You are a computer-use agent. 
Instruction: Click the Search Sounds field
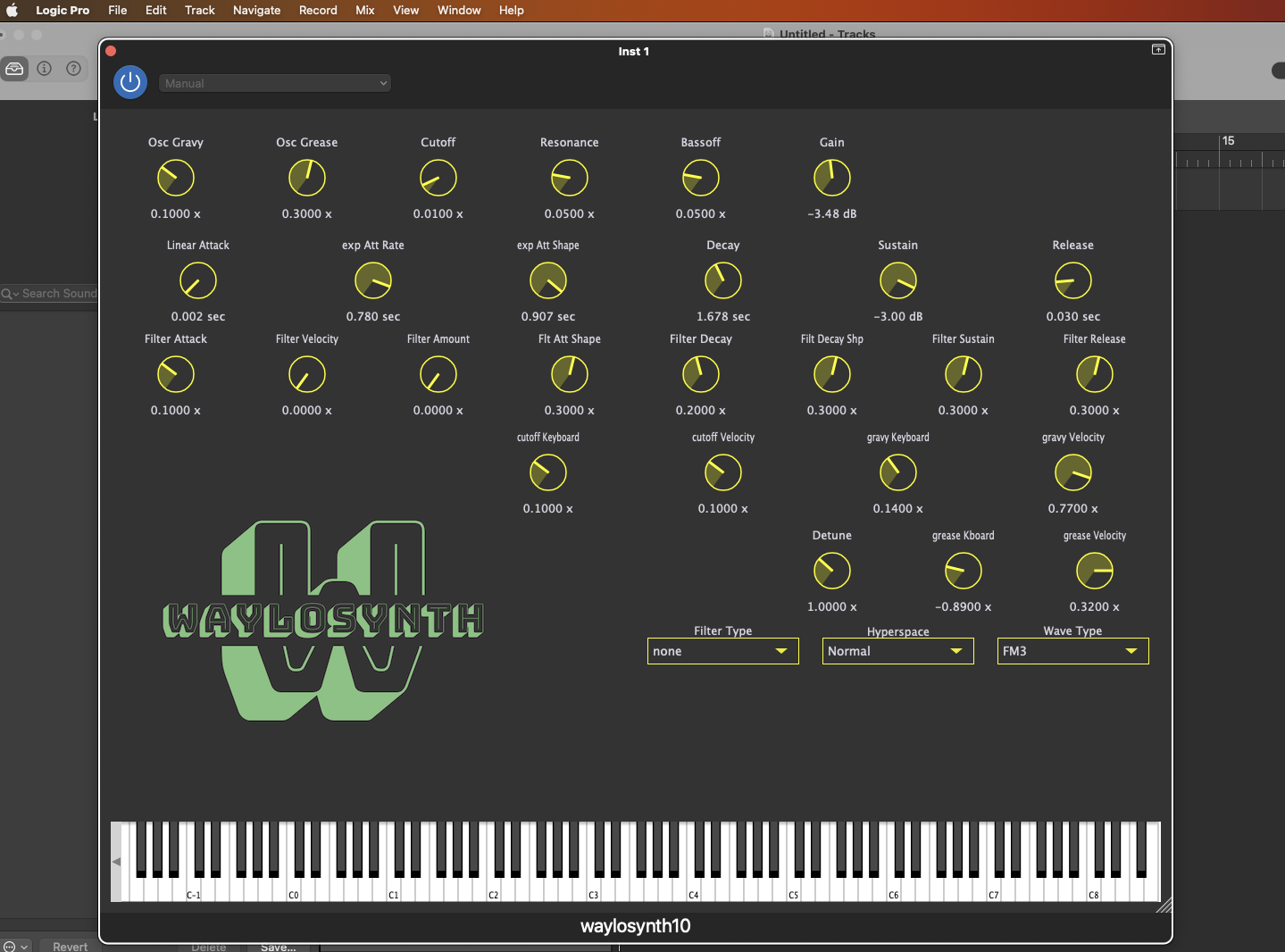(x=50, y=293)
